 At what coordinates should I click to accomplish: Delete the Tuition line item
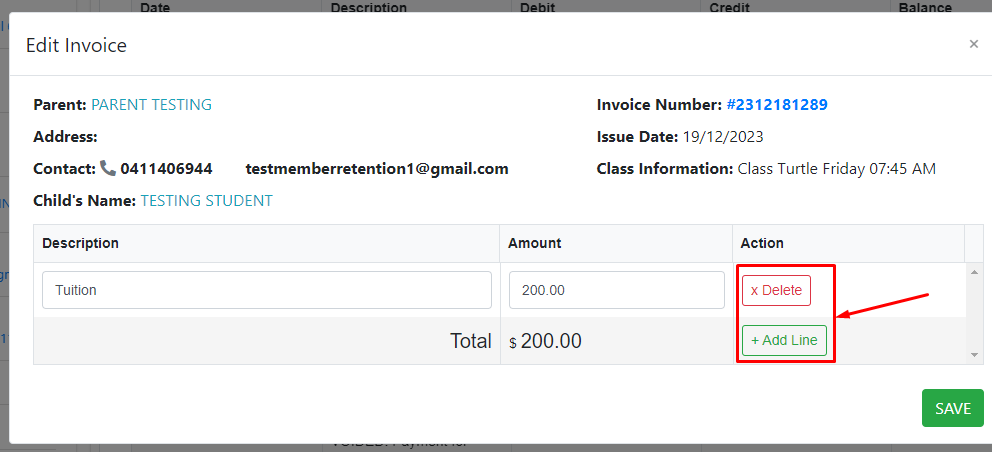coord(776,291)
